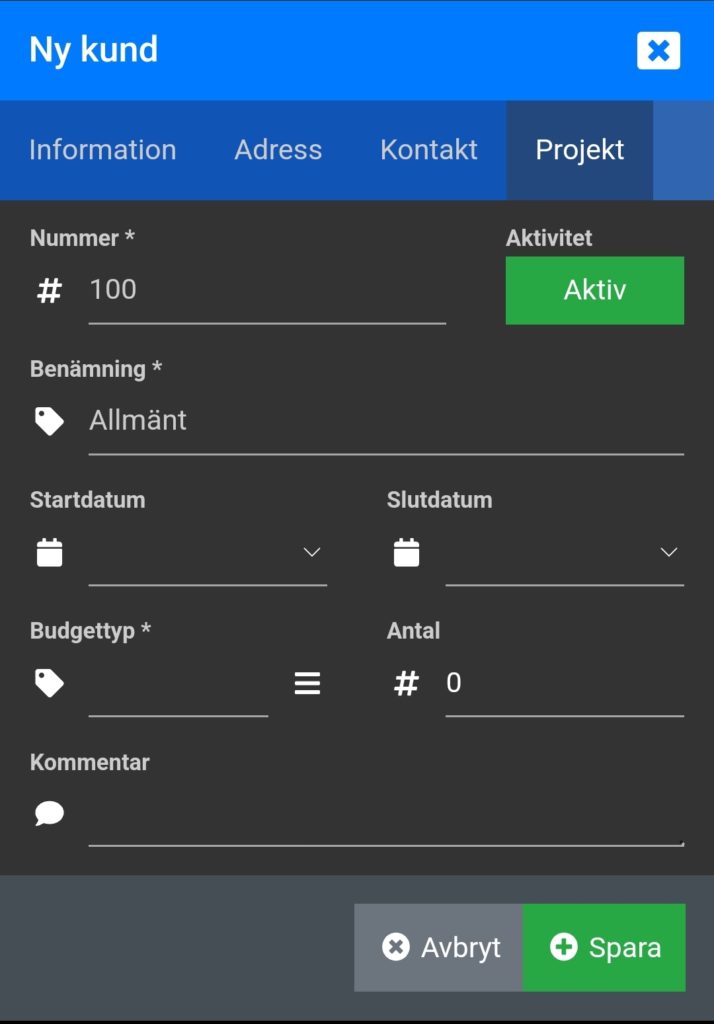Click the Kommentar text area
This screenshot has height=1024, width=714.
(386, 816)
